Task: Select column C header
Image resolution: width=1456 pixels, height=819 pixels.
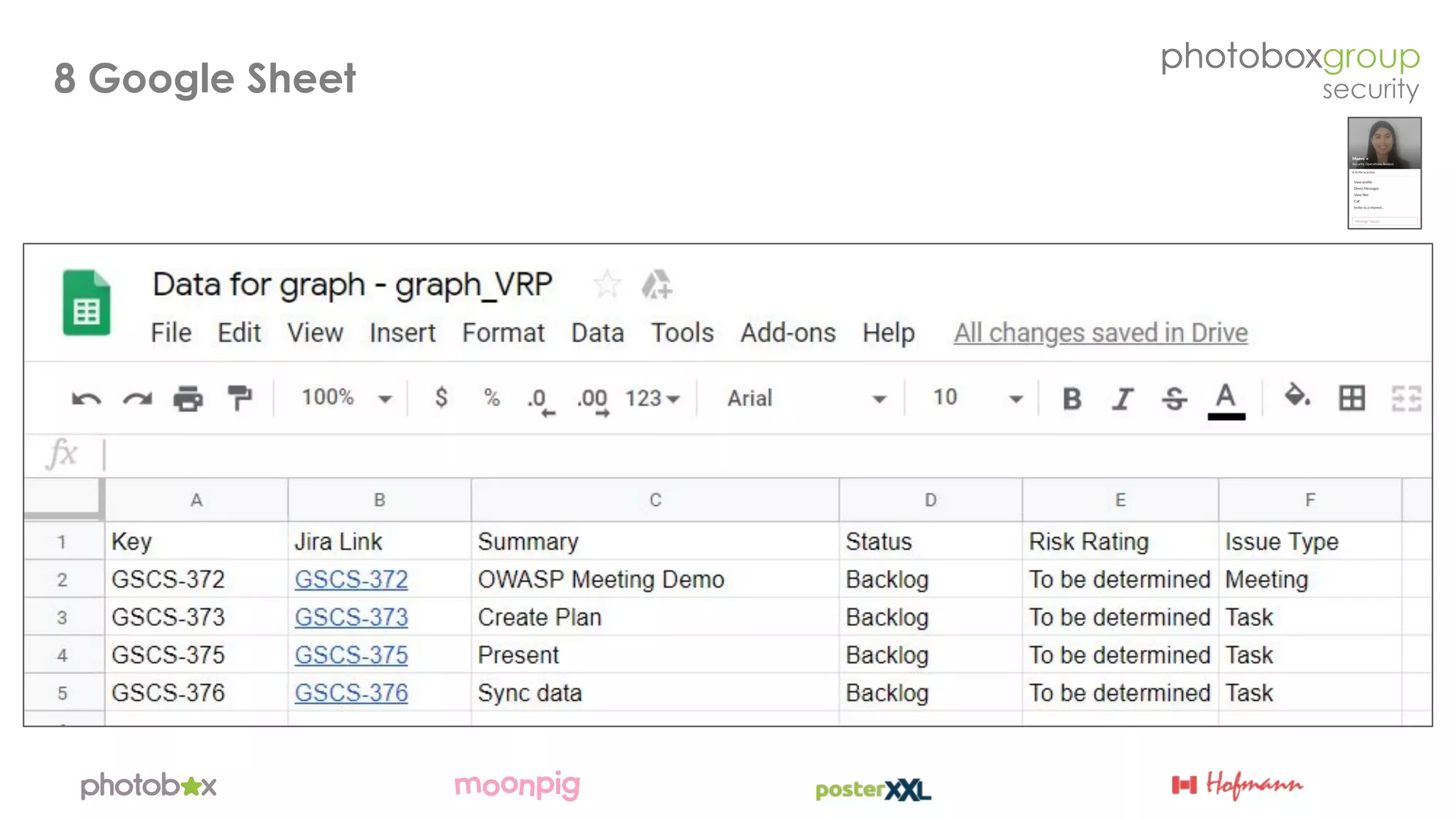Action: pos(655,500)
